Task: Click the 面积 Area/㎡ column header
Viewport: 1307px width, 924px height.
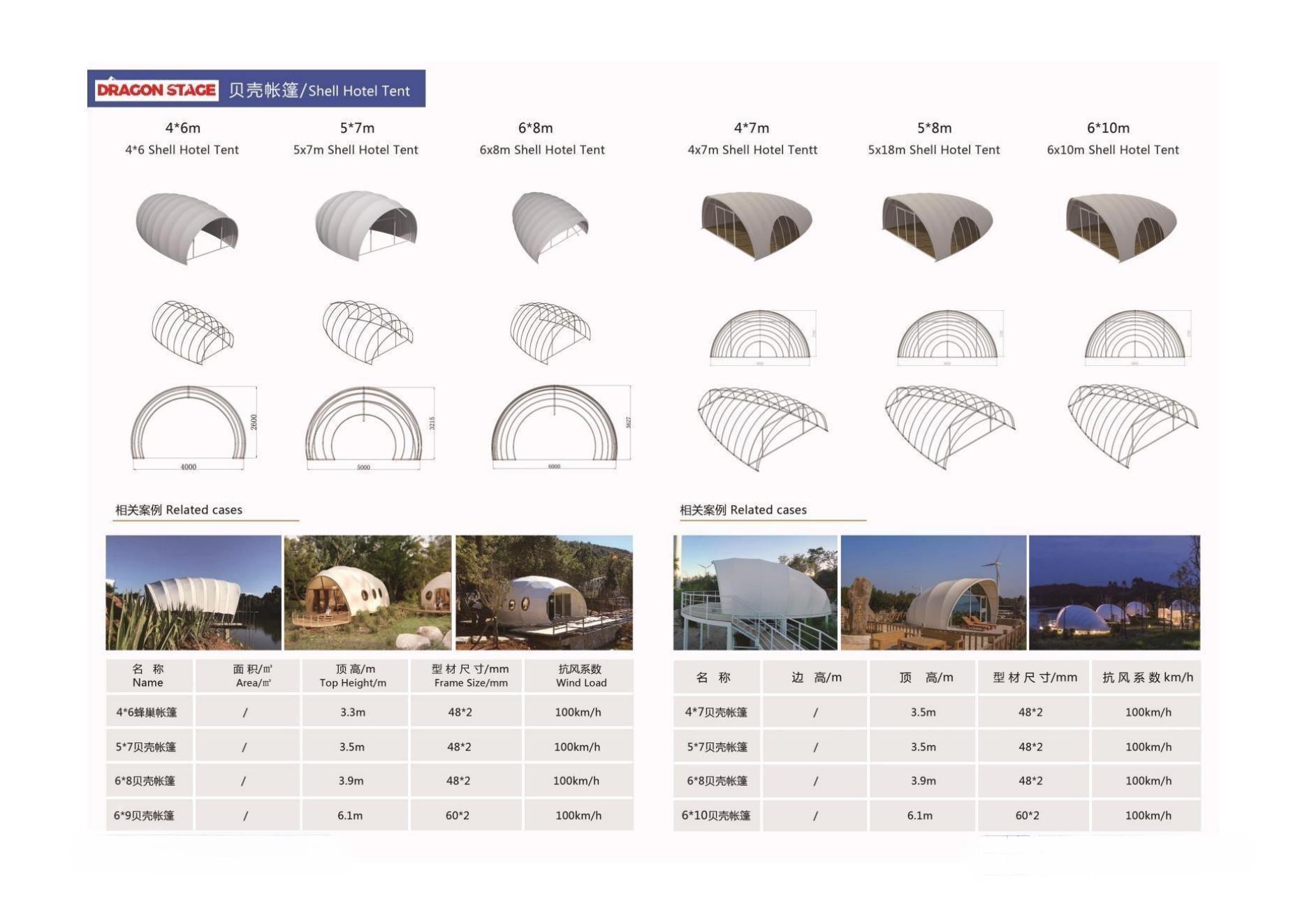Action: pos(248,675)
